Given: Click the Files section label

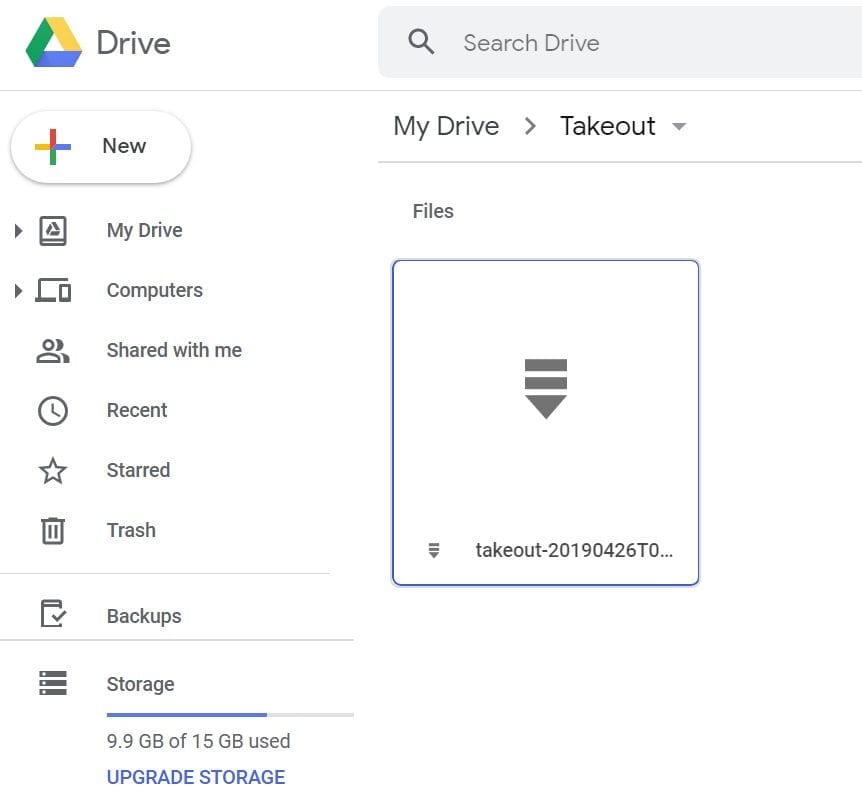Looking at the screenshot, I should (x=433, y=211).
